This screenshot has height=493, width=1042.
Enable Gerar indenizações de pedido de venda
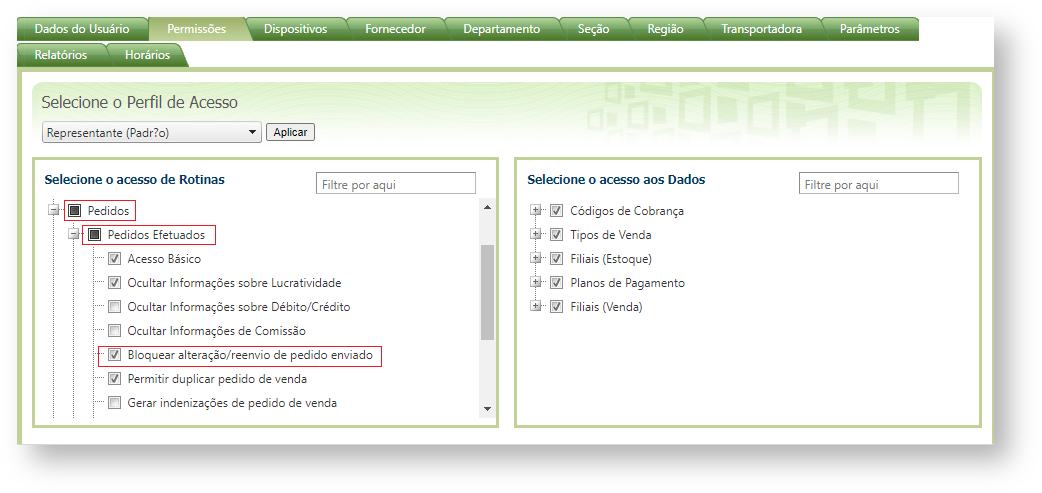(x=114, y=403)
